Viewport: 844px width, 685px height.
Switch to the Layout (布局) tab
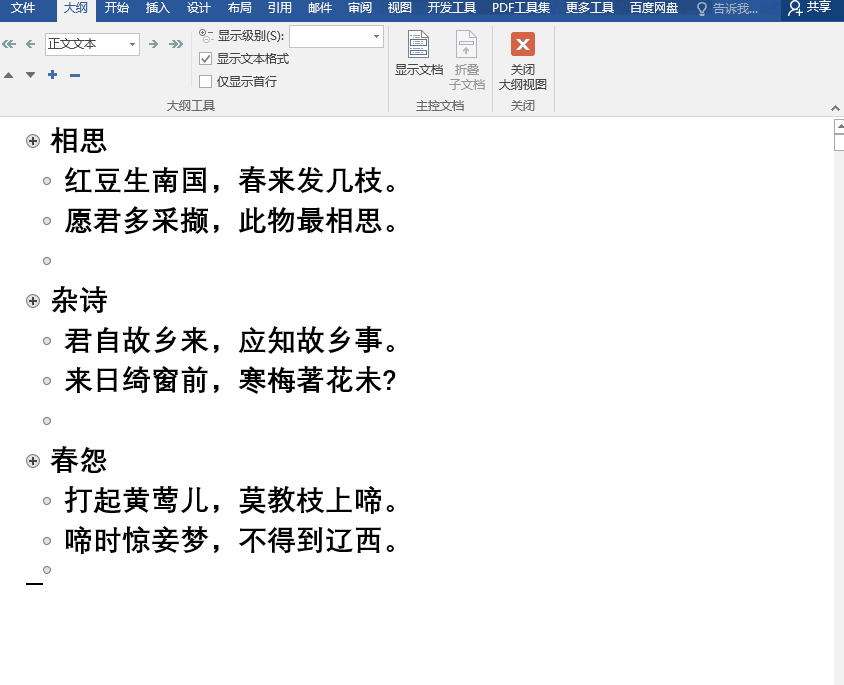tap(240, 8)
